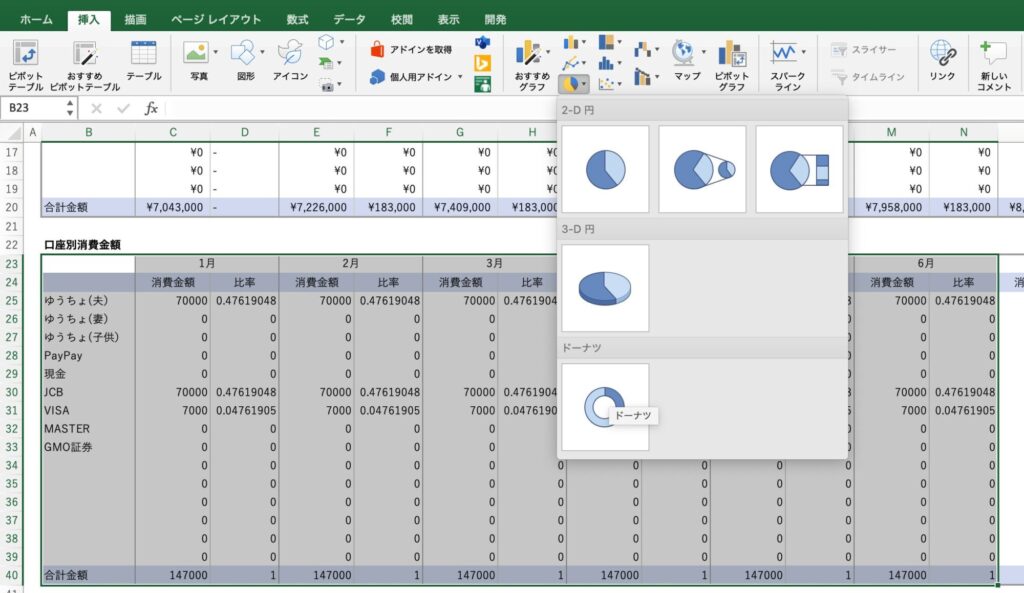Switch to the Home (ホーム) tab

coord(37,19)
